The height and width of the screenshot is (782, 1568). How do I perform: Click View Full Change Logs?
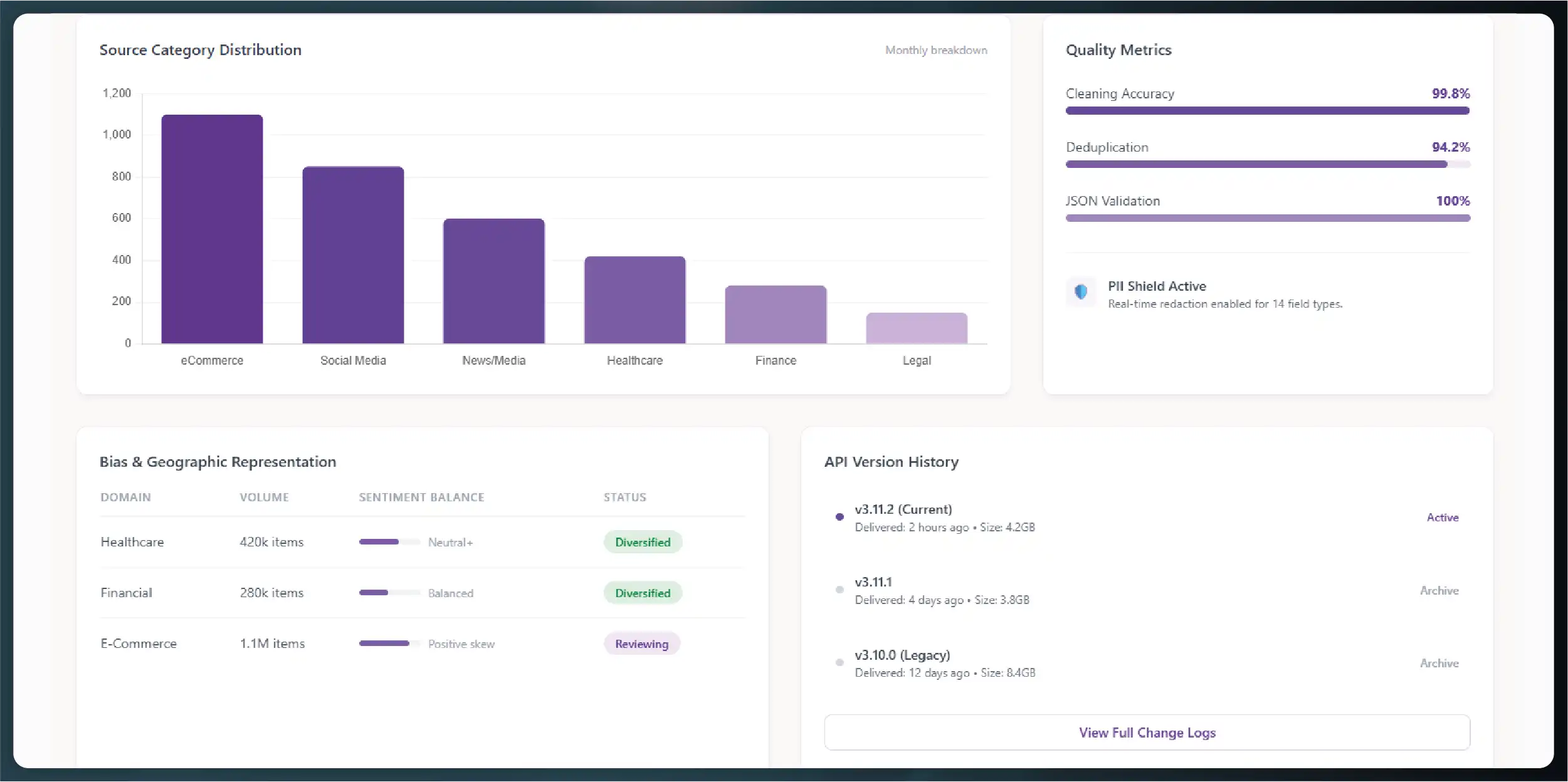coord(1147,732)
